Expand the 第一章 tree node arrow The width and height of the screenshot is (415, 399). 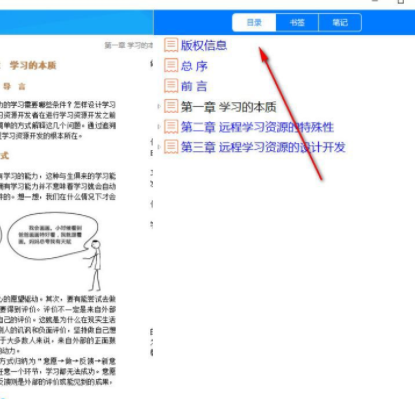pos(159,106)
